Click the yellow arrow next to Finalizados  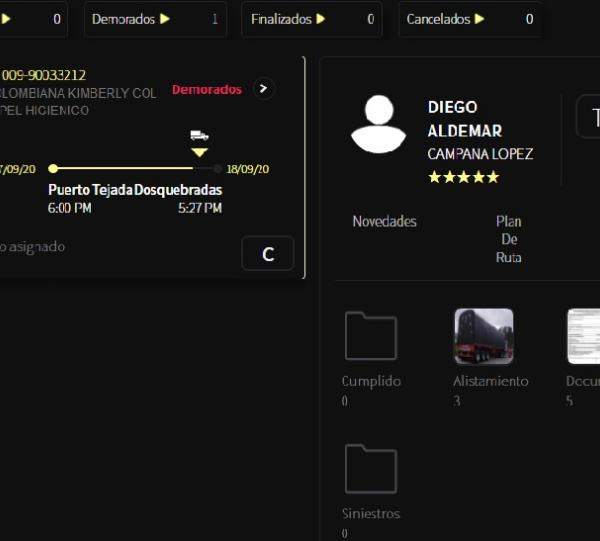click(x=321, y=19)
